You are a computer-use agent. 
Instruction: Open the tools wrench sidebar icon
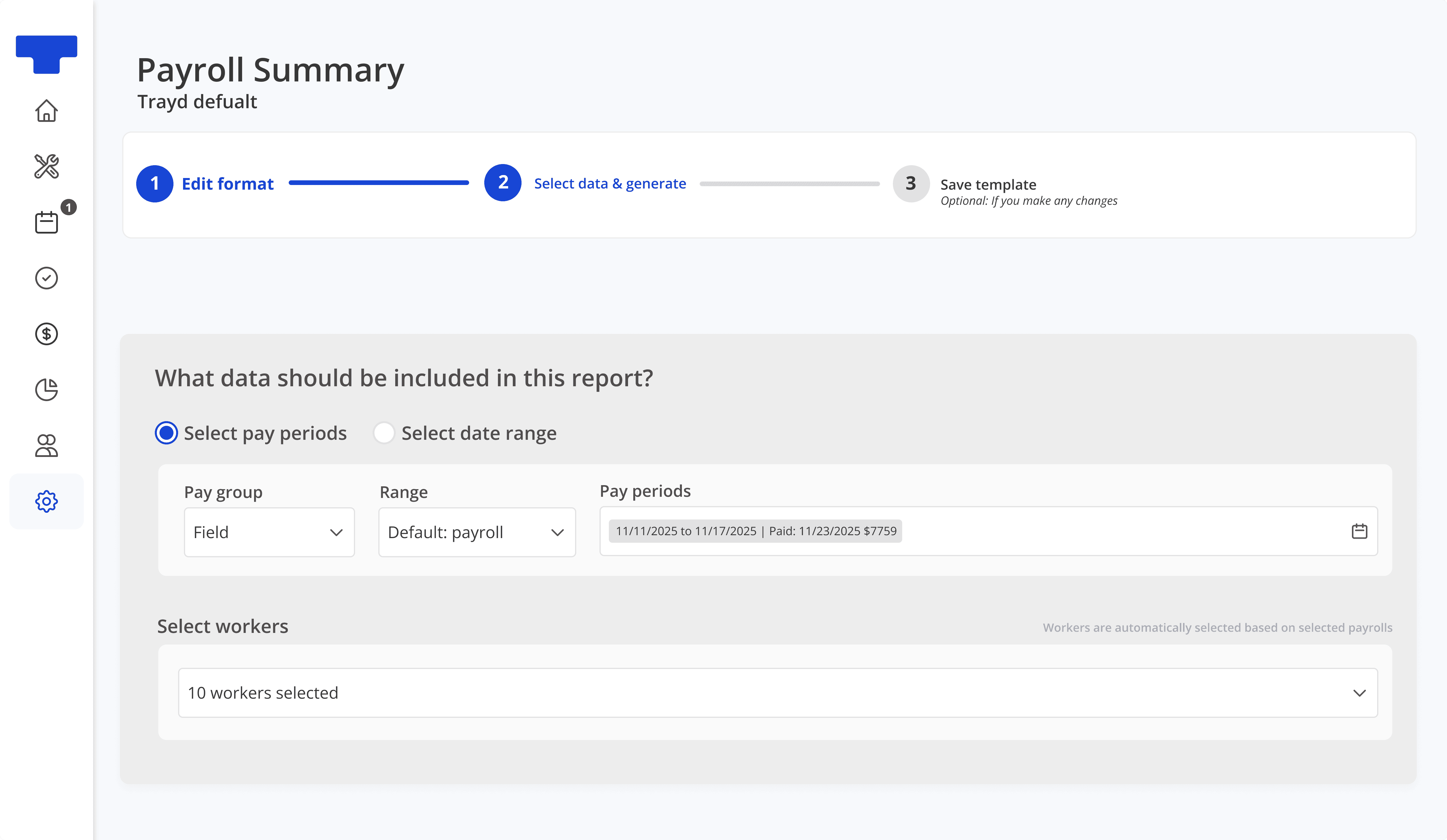[47, 166]
